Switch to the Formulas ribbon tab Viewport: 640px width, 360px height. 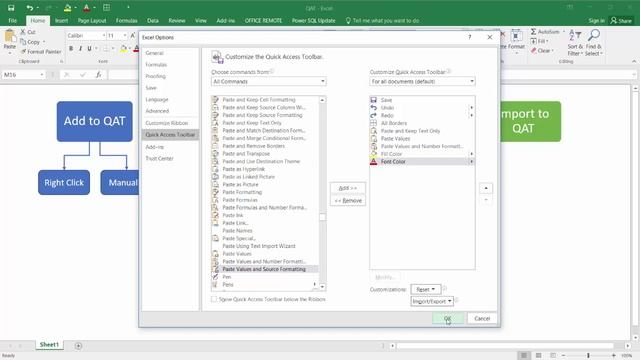click(127, 20)
